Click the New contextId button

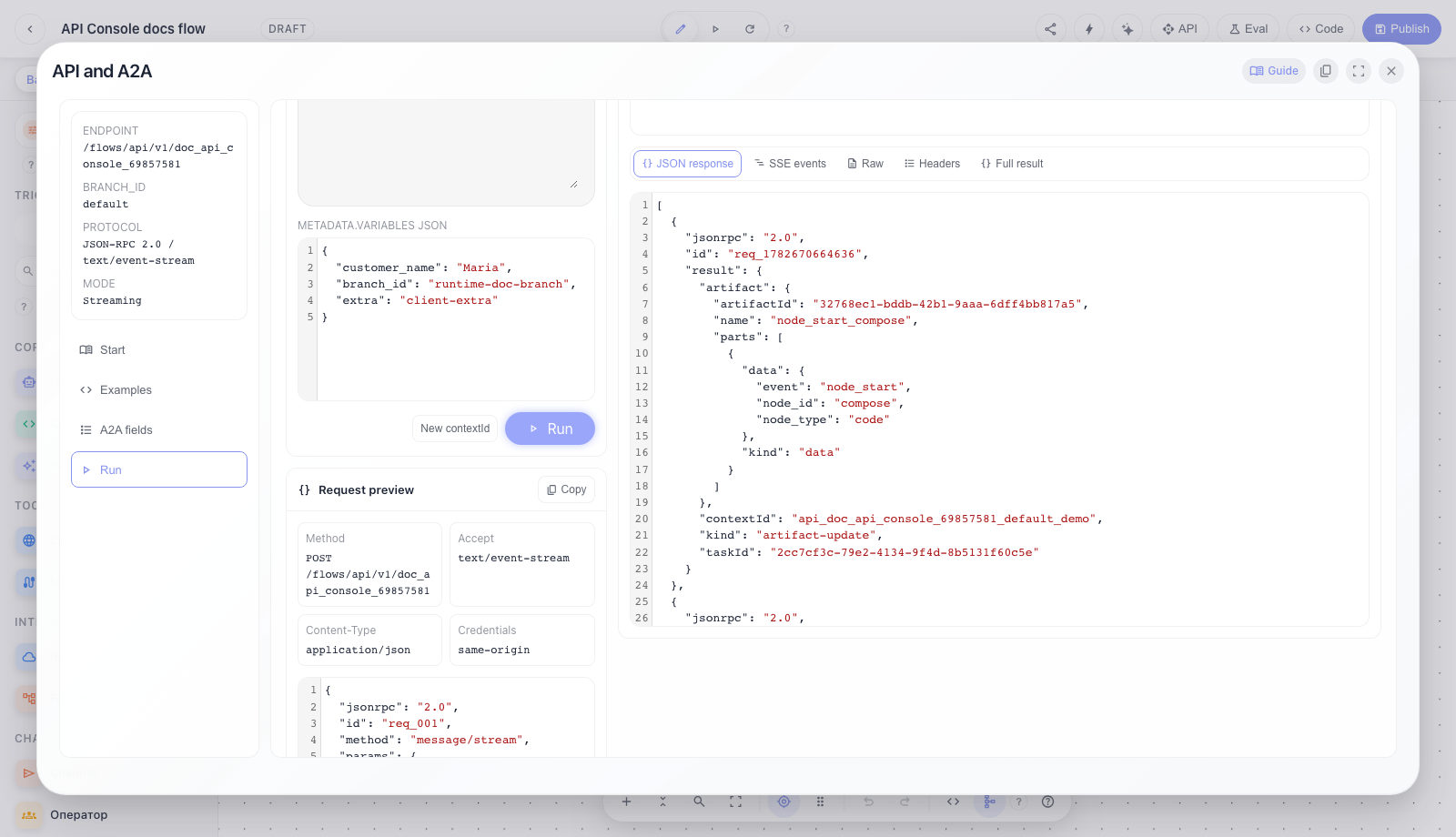(455, 429)
